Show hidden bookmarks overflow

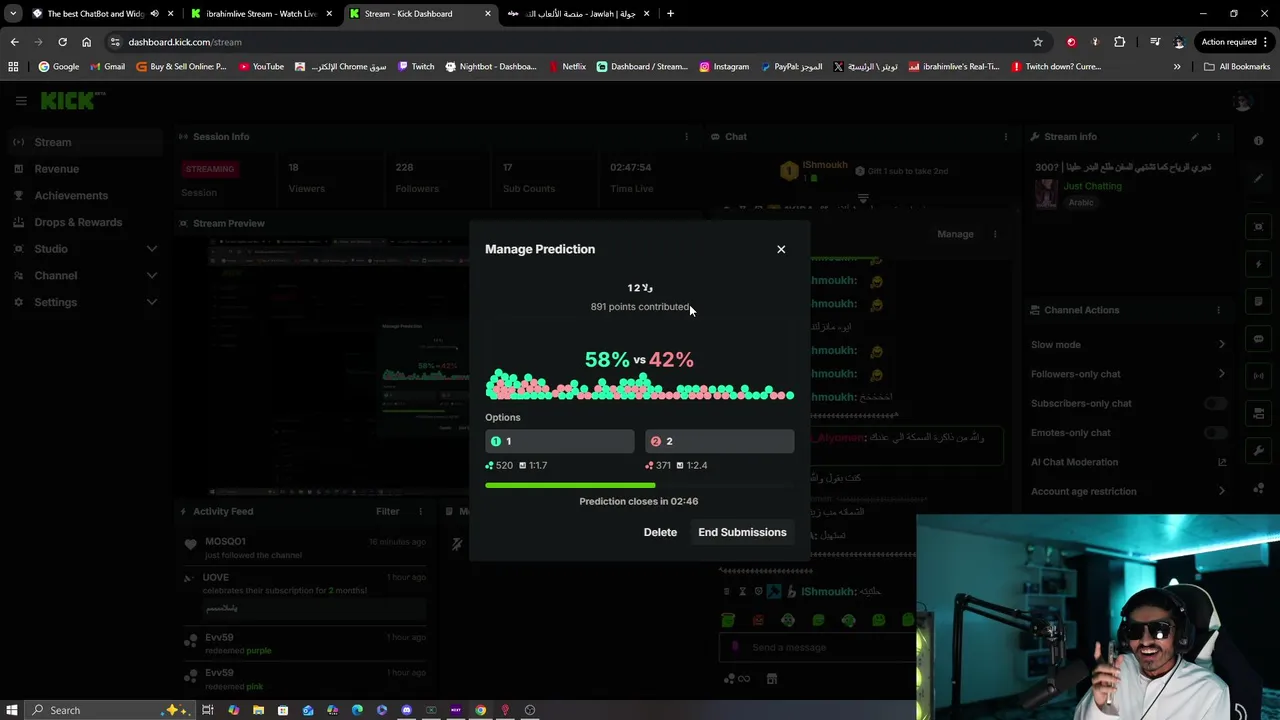(x=1177, y=67)
